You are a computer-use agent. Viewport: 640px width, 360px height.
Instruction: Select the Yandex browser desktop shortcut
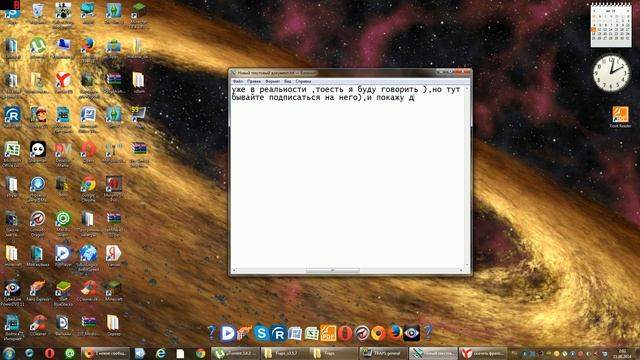click(x=63, y=82)
